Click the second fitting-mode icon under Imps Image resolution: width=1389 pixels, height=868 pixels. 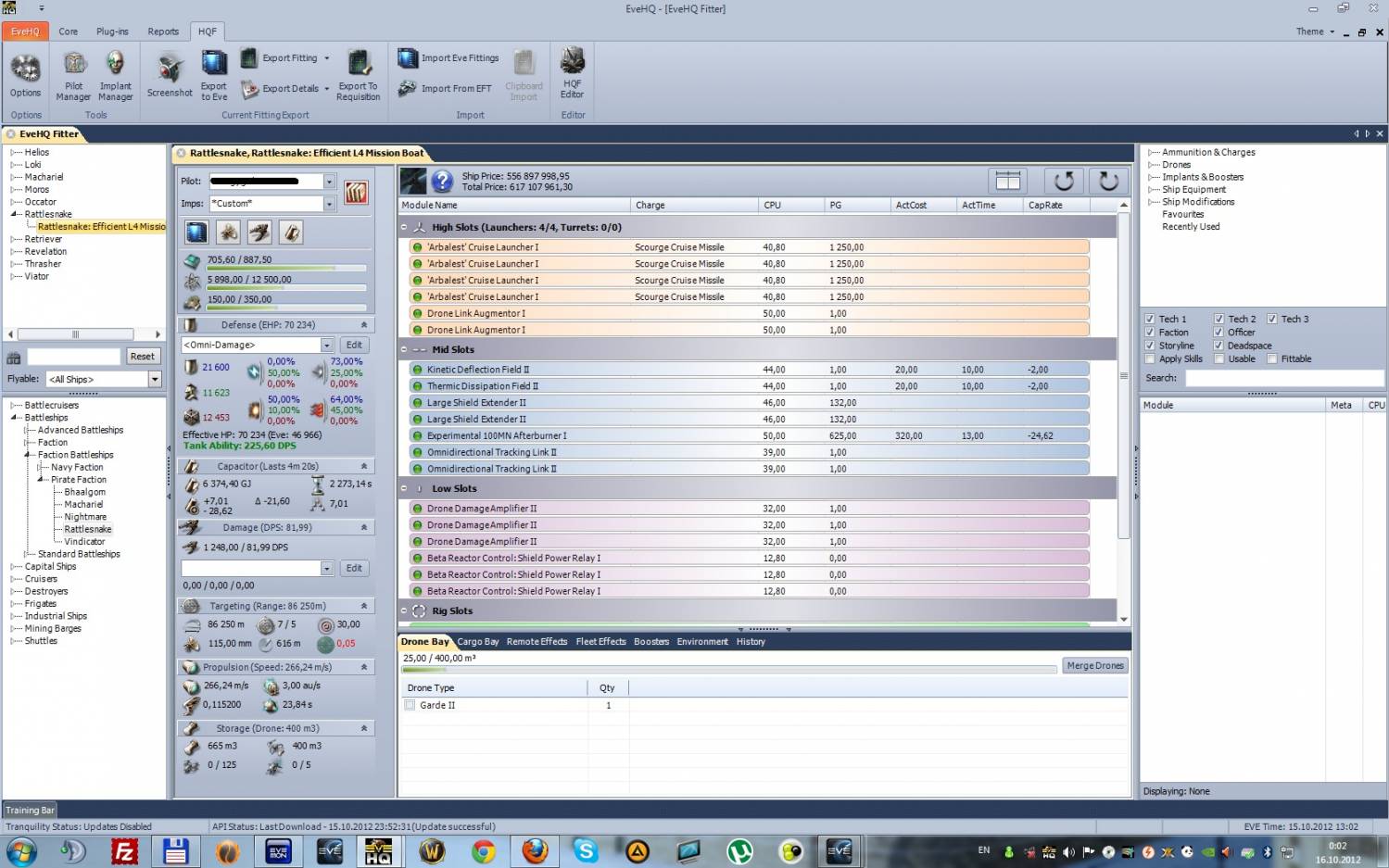tap(228, 232)
